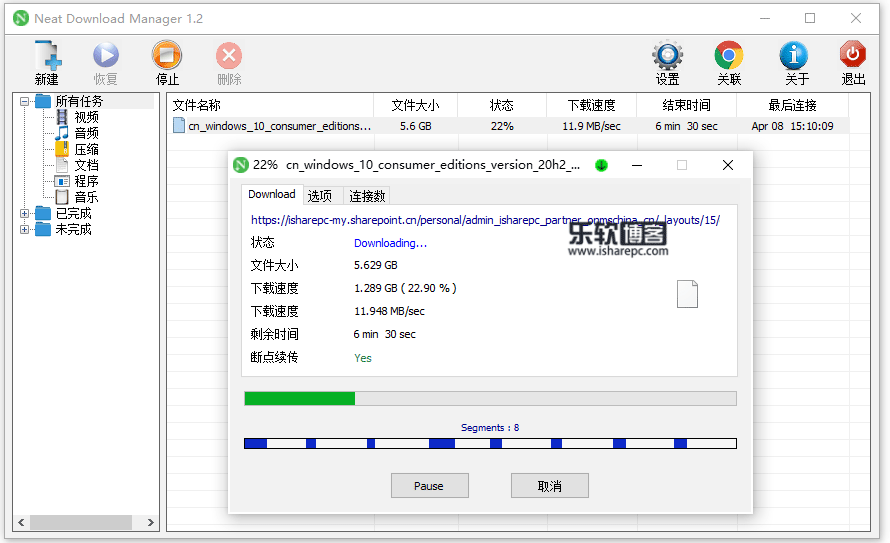Click the 关联 Chrome browser icon

(729, 55)
